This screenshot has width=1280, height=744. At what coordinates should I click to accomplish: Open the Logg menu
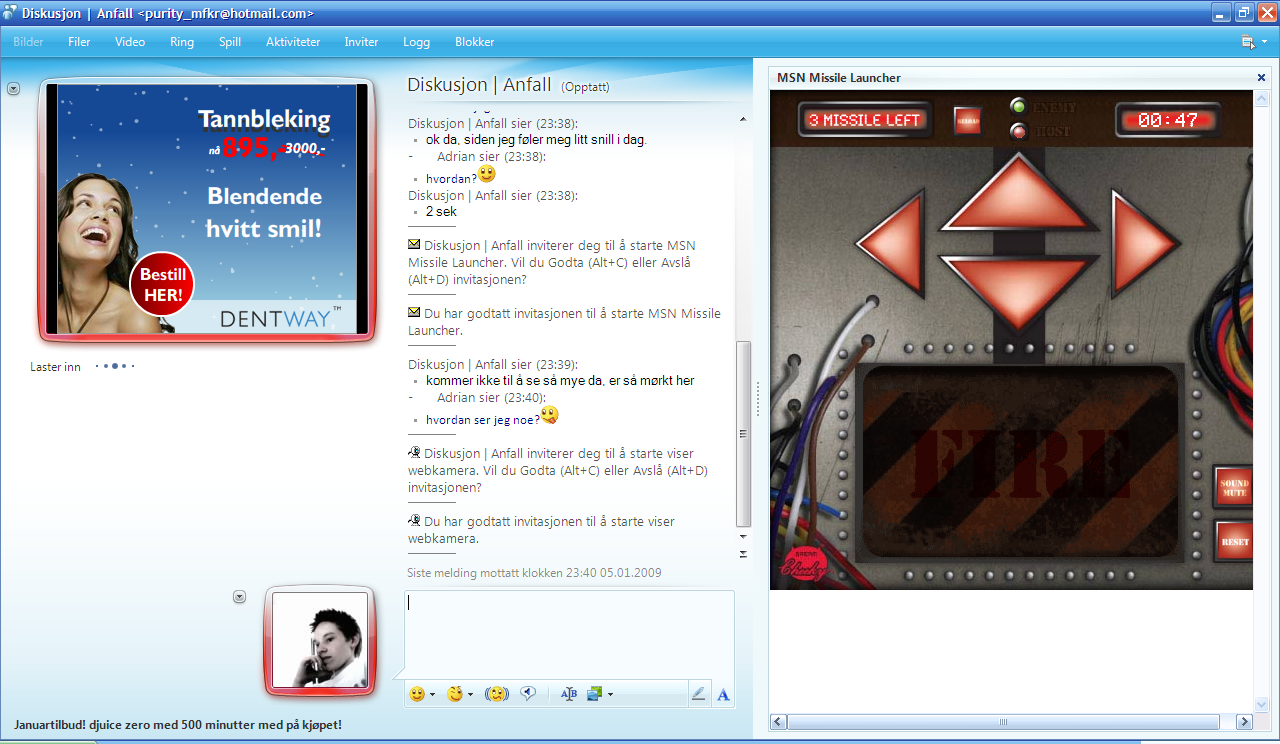[x=416, y=42]
